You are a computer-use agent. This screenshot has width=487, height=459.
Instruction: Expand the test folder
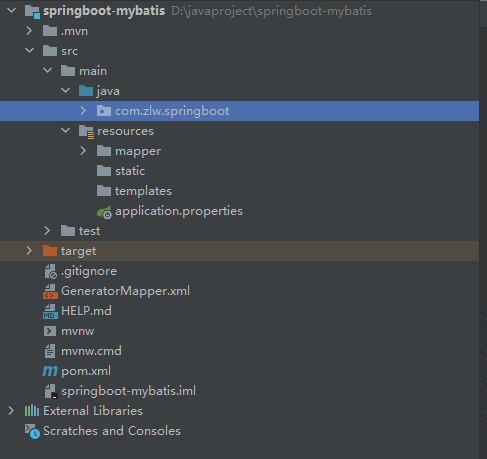pyautogui.click(x=47, y=231)
